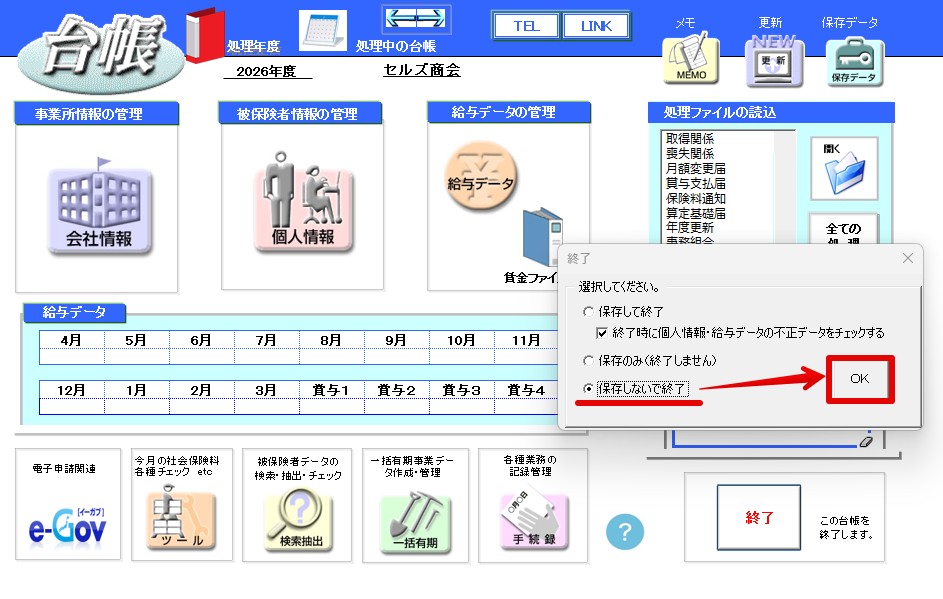The width and height of the screenshot is (943, 599).
Task: Click the eraser icon below the dialog
Action: tap(865, 441)
